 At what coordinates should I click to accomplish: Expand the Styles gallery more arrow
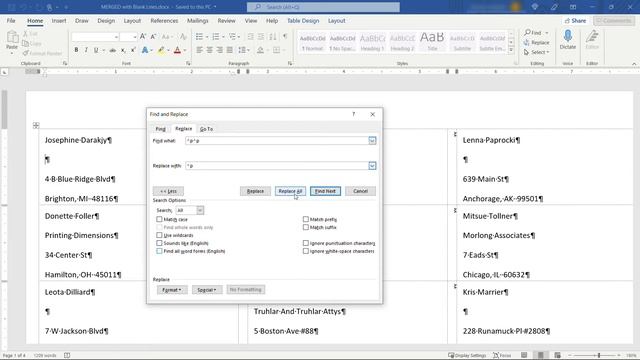tap(511, 50)
